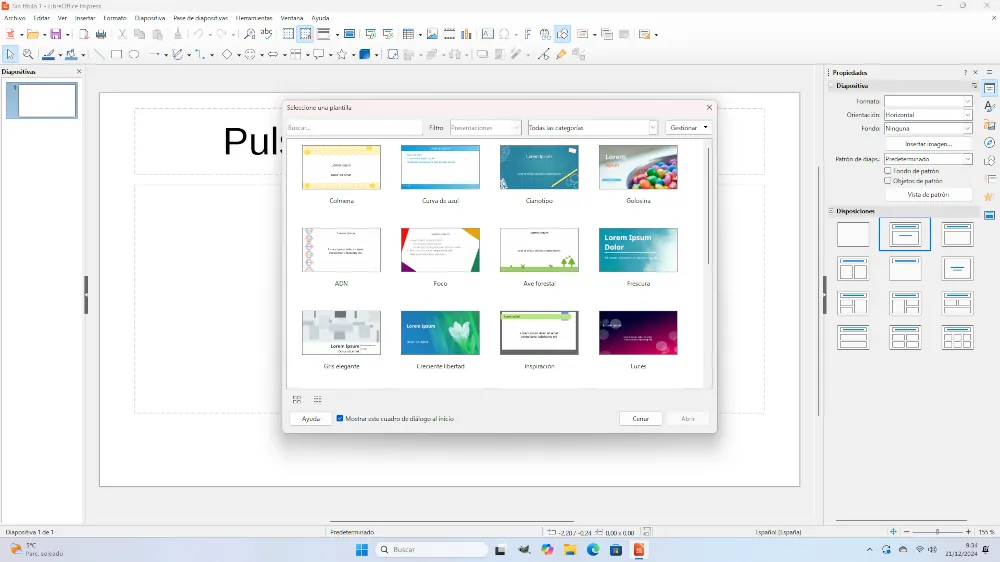
Task: Click the Windows Start button
Action: point(362,549)
